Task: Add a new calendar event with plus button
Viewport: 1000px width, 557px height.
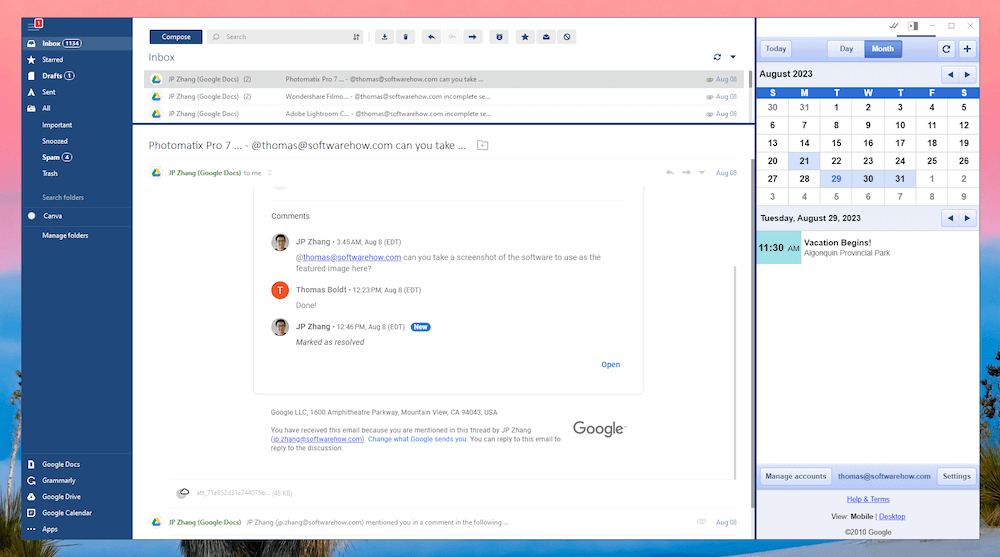Action: point(967,49)
